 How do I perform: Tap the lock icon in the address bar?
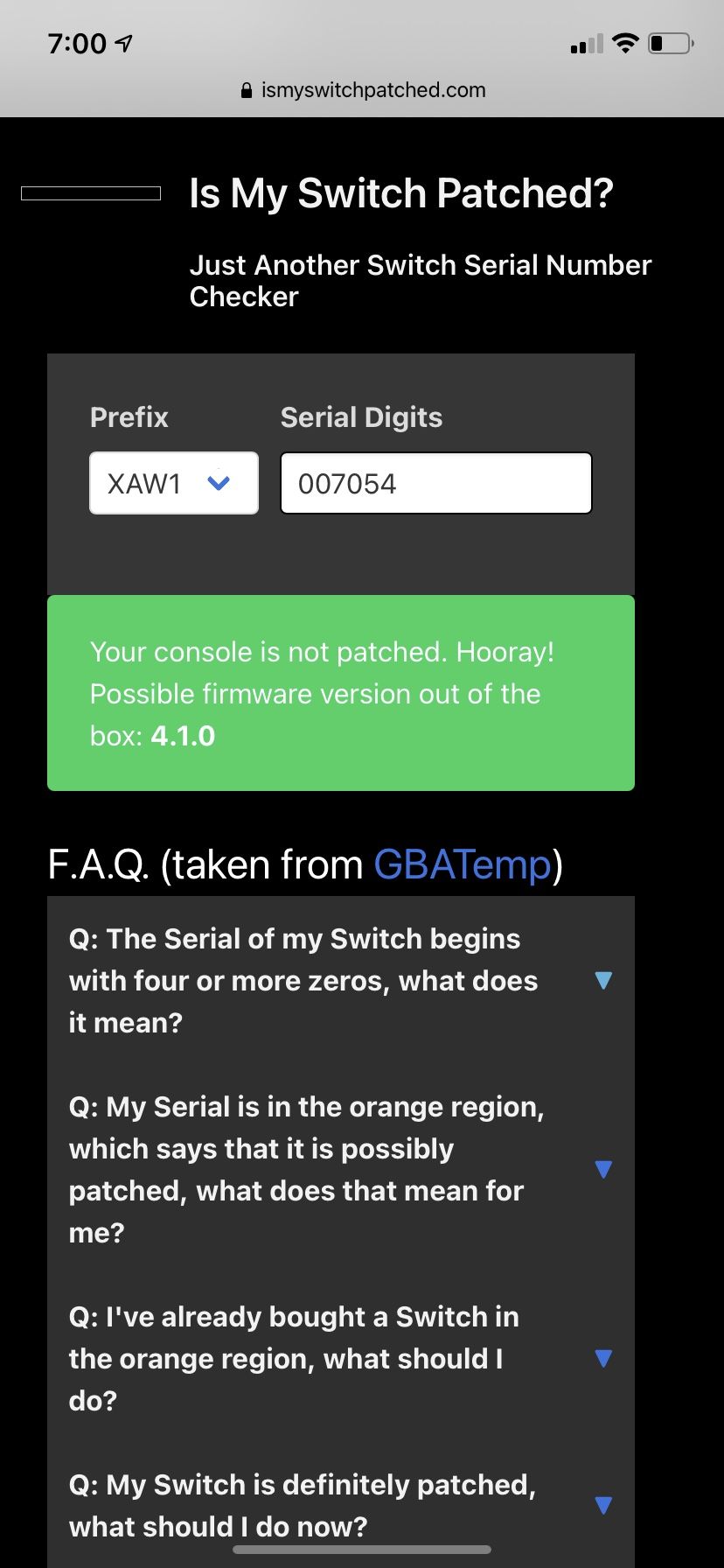click(247, 90)
